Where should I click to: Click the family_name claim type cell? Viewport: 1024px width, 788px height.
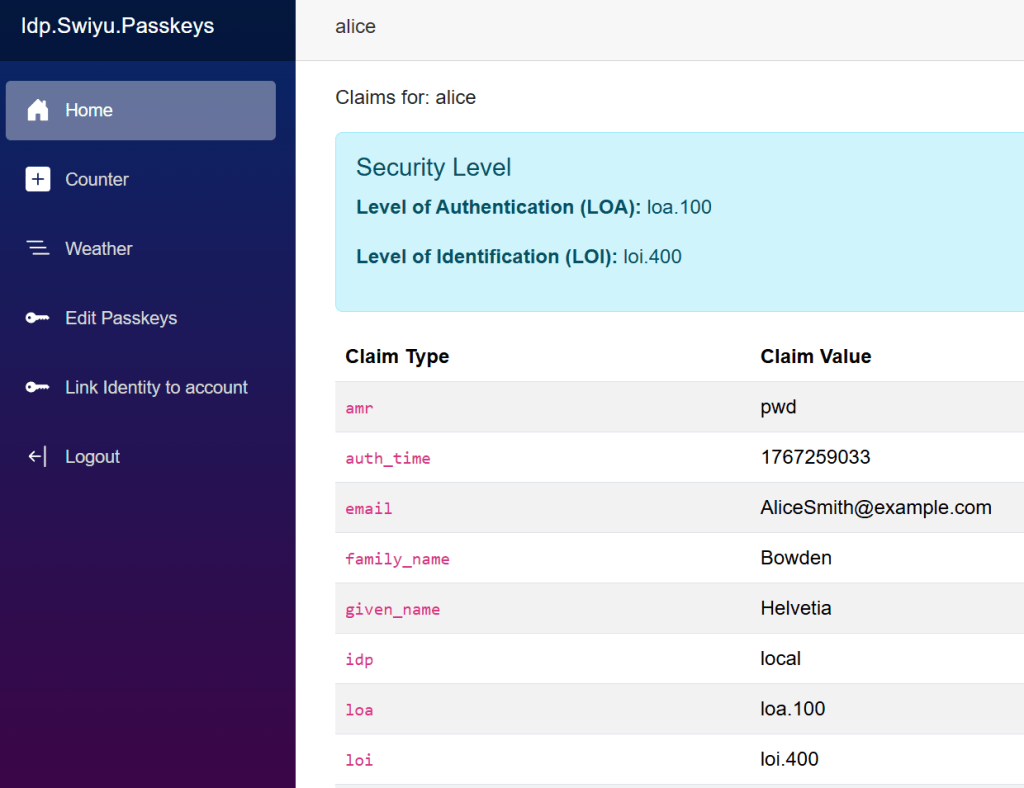pyautogui.click(x=397, y=559)
